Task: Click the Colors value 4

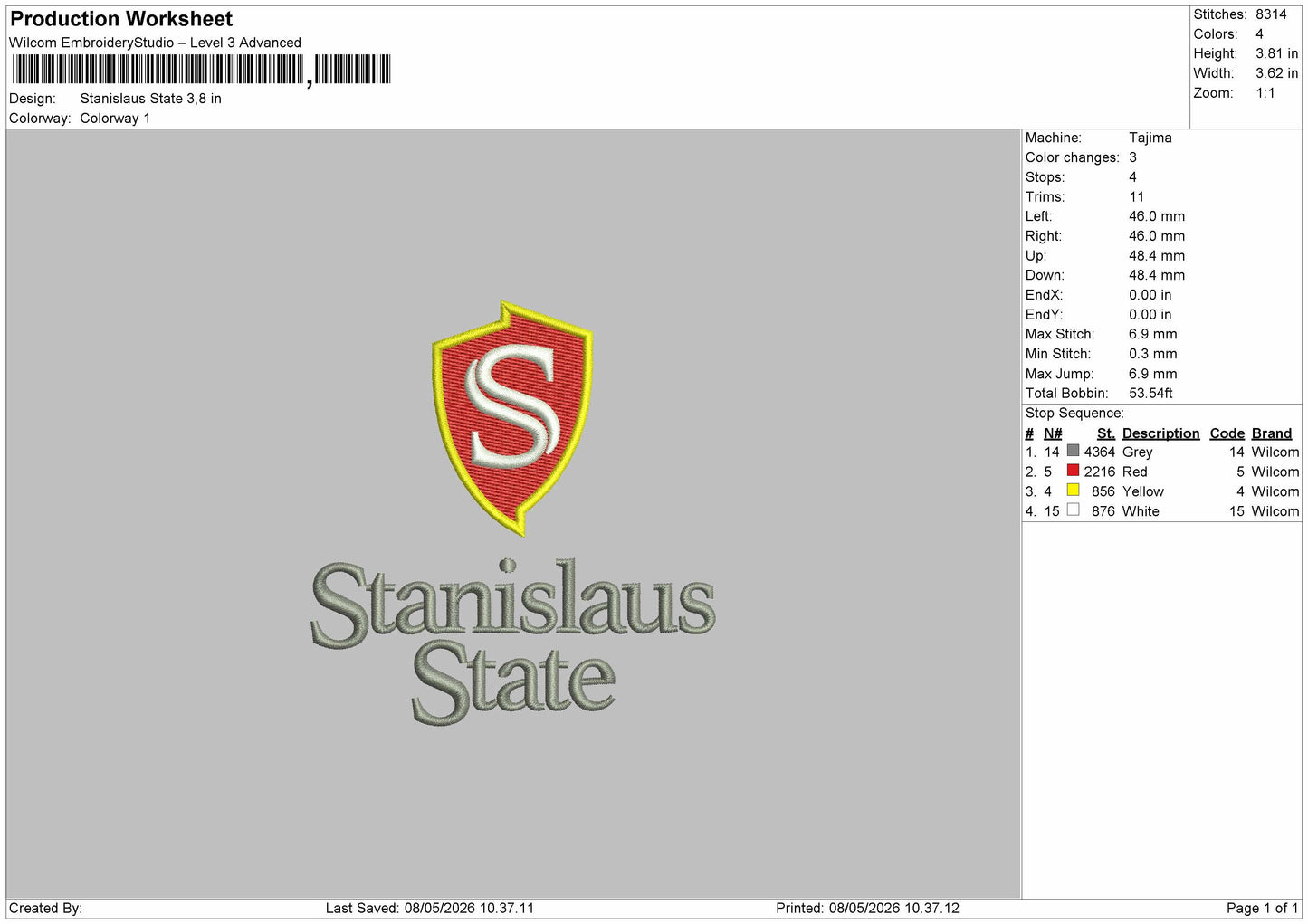Action: pos(1259,34)
